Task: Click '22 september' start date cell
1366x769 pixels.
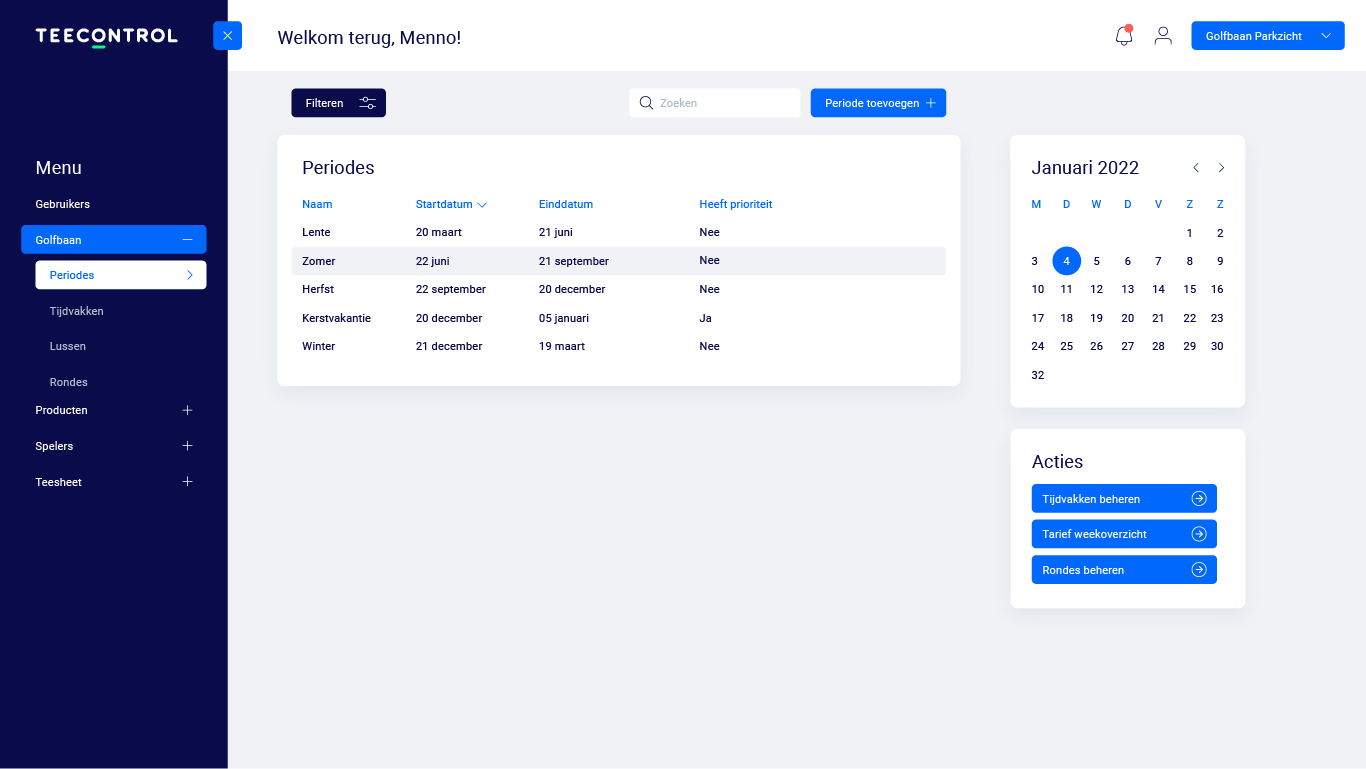Action: coord(451,289)
